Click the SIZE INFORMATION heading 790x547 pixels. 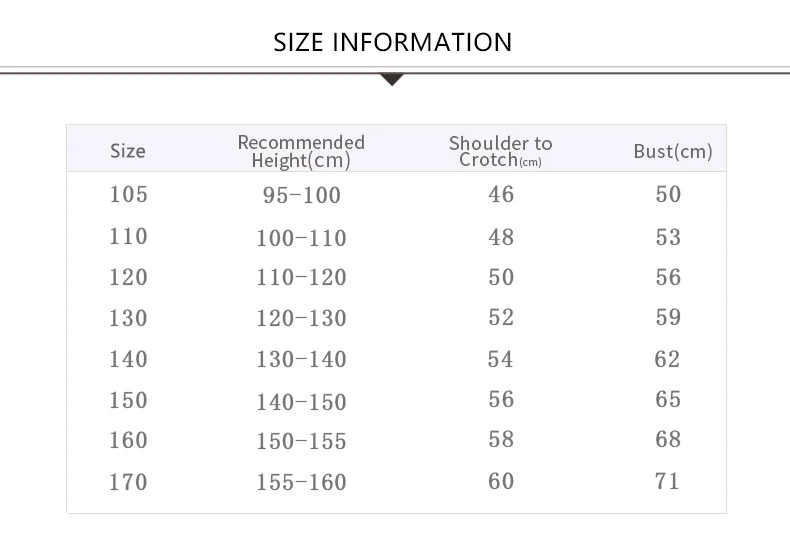(393, 42)
